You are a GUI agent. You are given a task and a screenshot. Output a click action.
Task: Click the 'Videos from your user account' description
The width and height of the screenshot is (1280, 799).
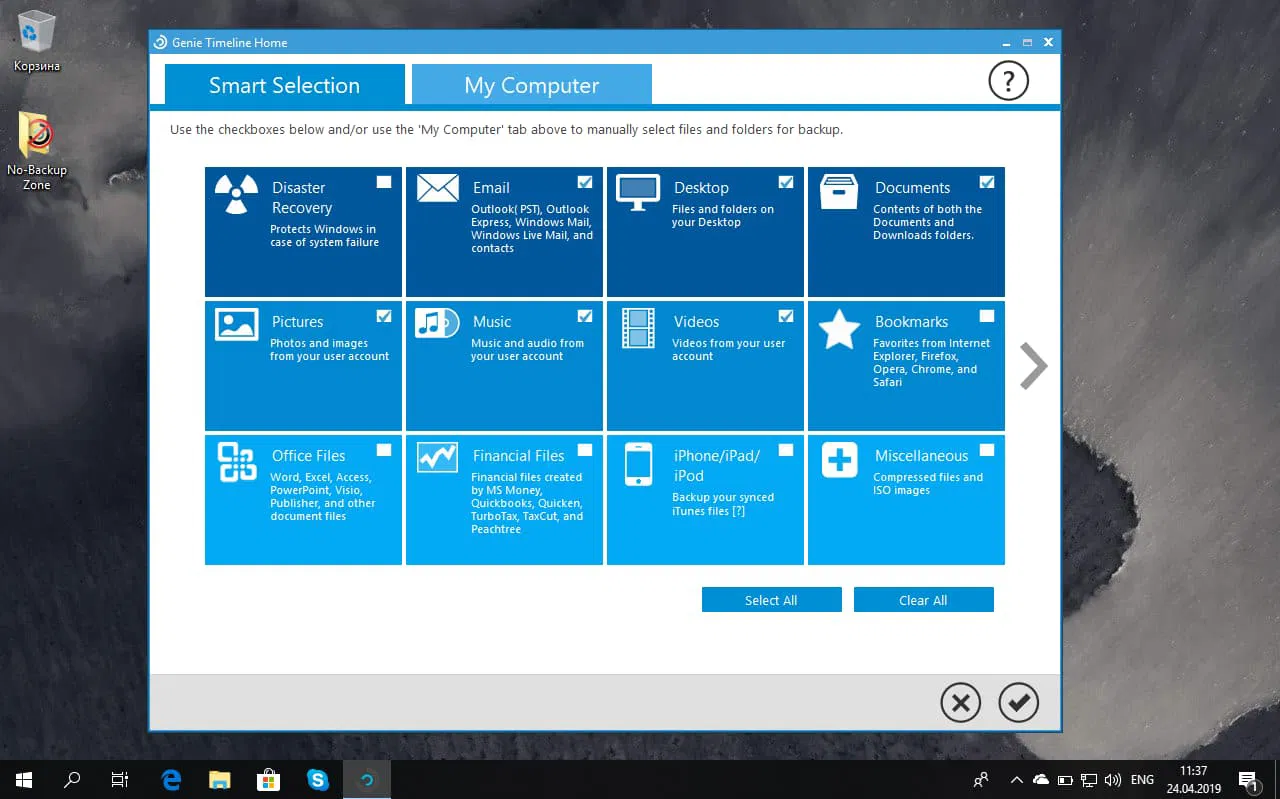click(x=728, y=350)
